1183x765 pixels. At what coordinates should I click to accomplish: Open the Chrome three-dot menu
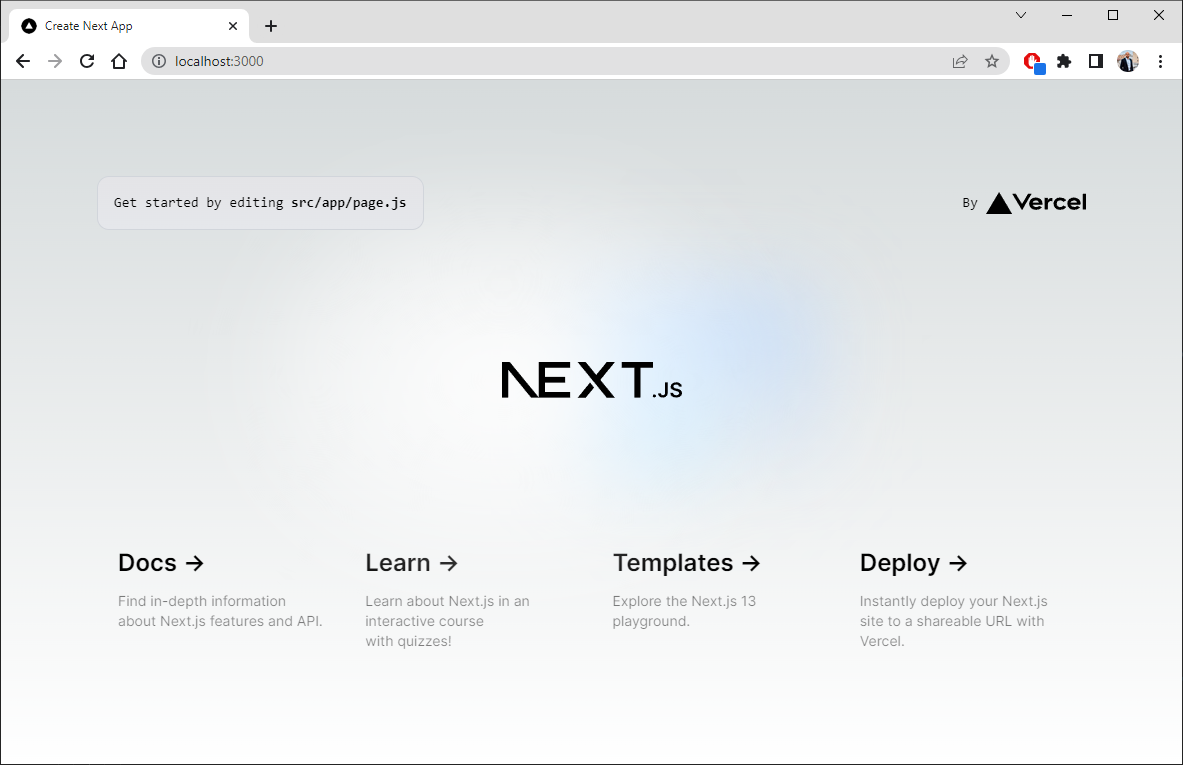(1160, 61)
